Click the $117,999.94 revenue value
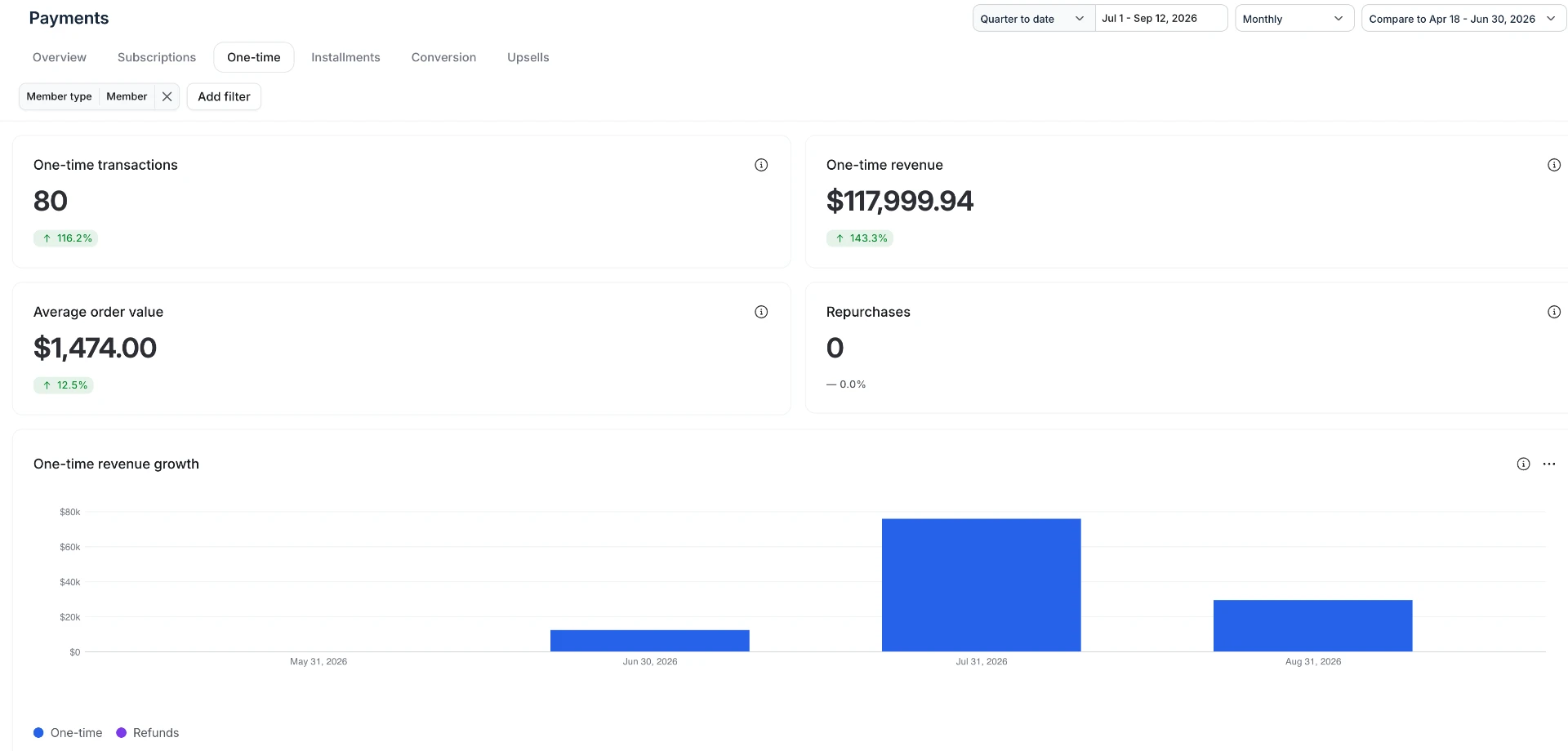The height and width of the screenshot is (751, 1568). click(900, 201)
